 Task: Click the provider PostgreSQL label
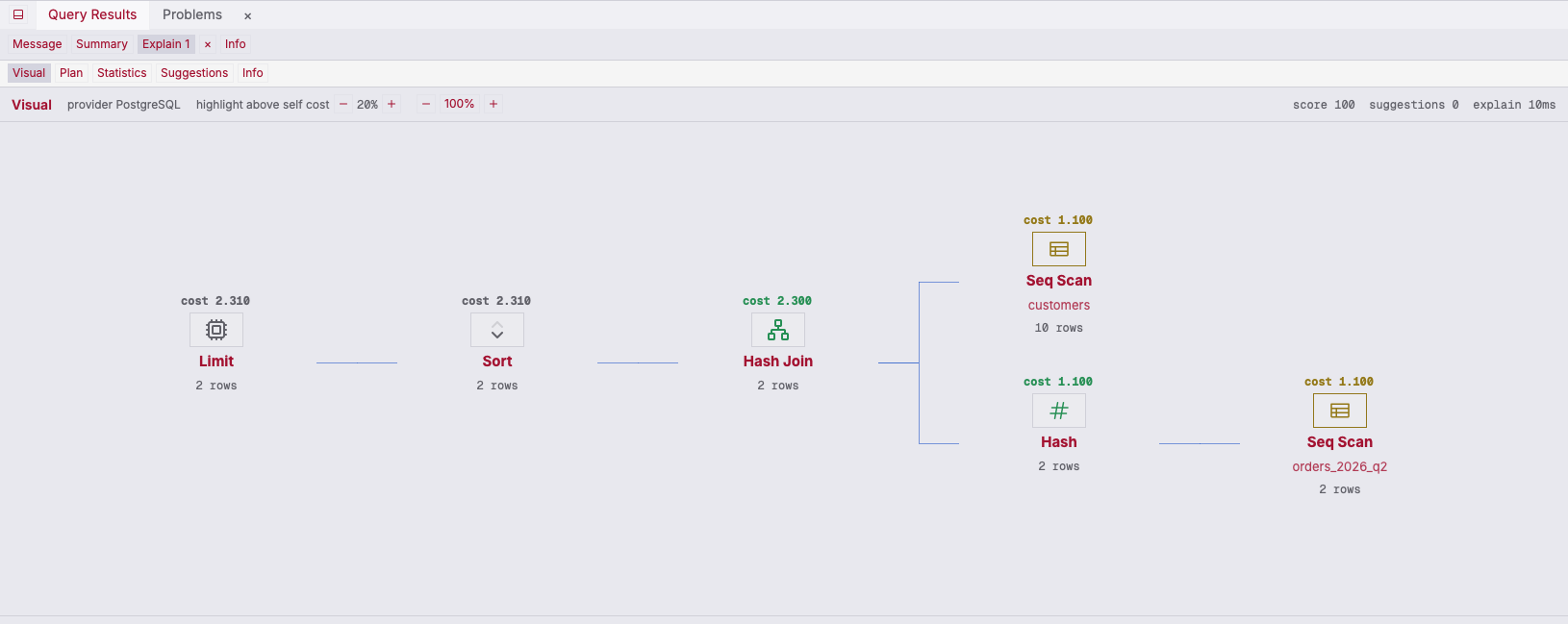[x=124, y=105]
